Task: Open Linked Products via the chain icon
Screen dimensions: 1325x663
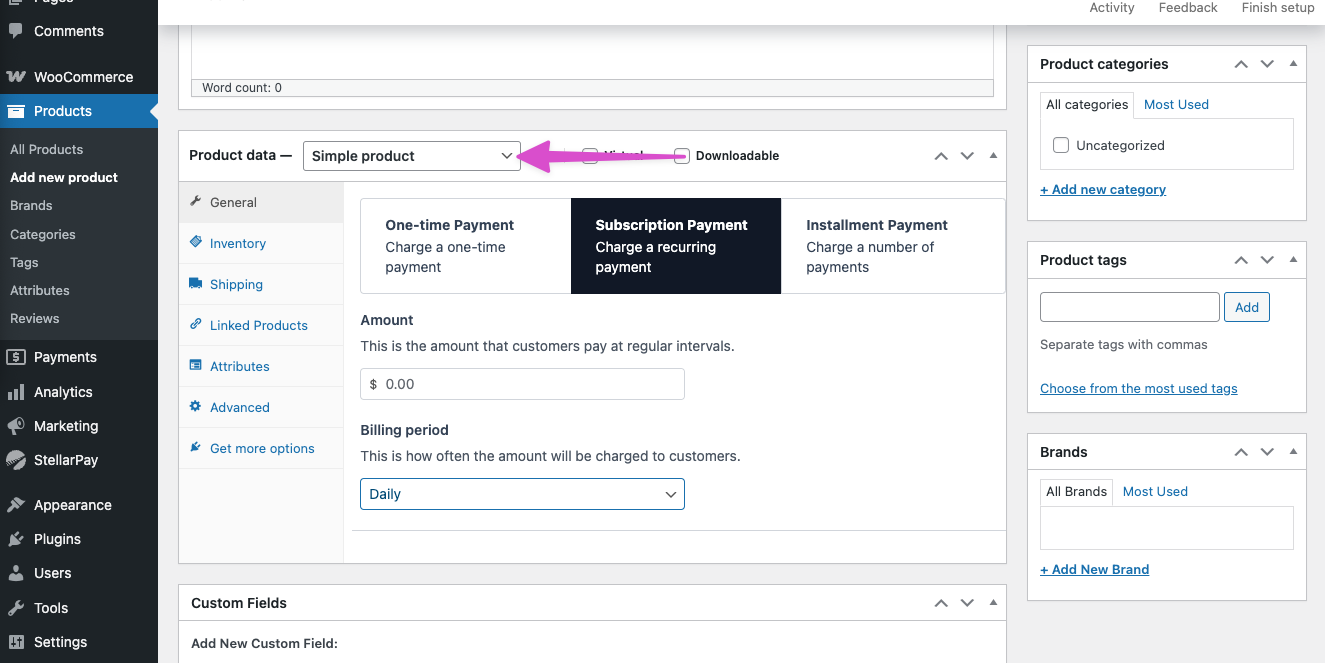Action: point(196,325)
